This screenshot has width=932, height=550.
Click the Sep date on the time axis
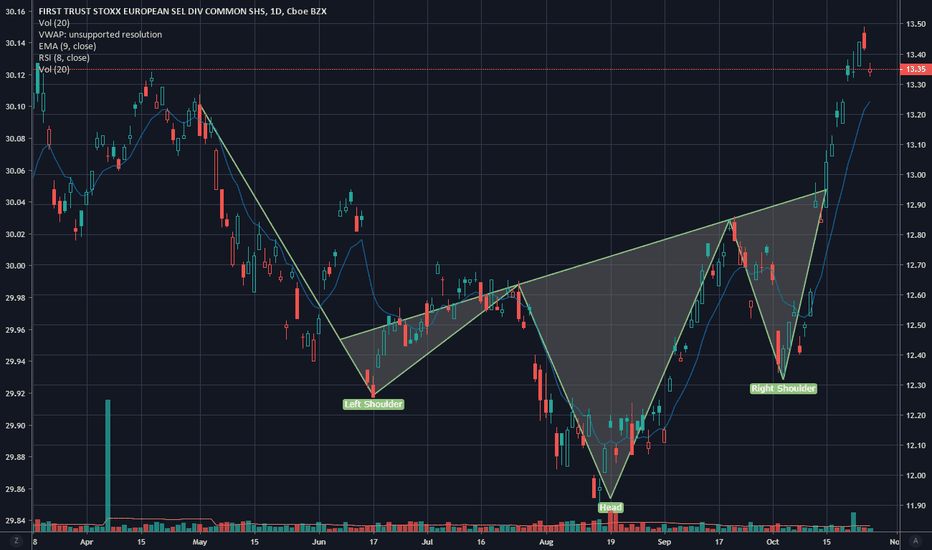pos(665,542)
